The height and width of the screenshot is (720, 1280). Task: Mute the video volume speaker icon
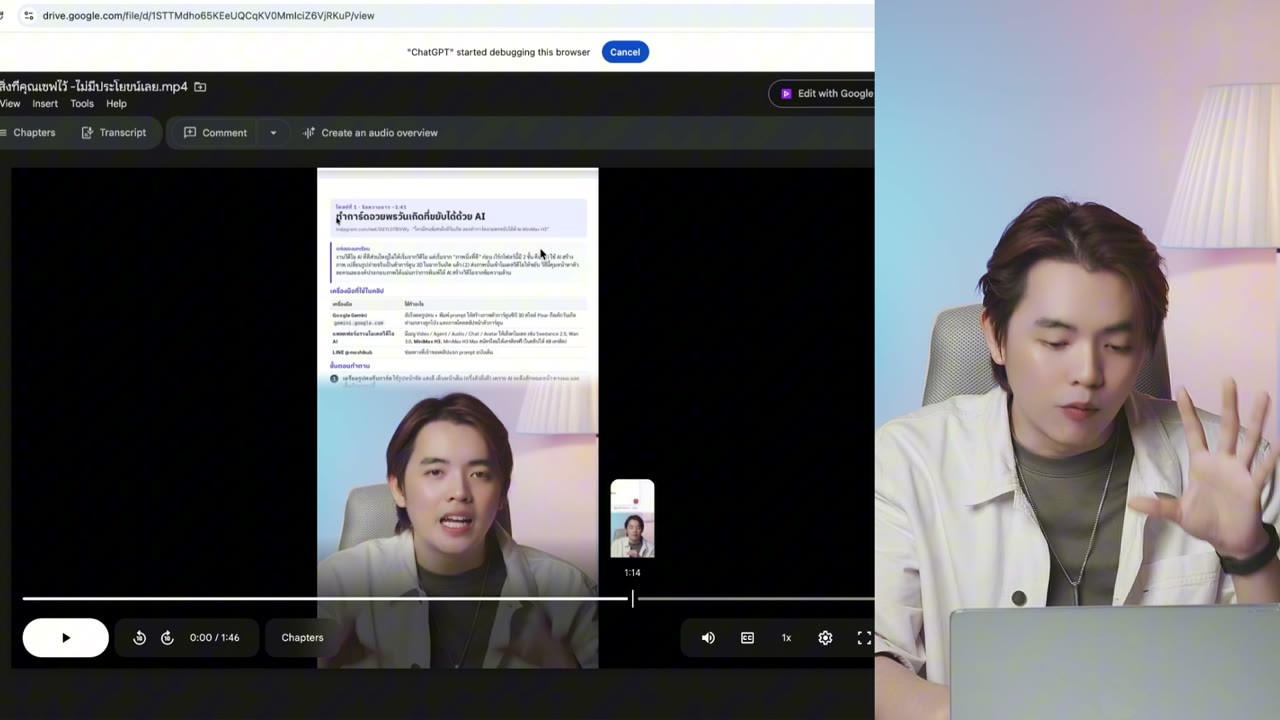point(708,638)
